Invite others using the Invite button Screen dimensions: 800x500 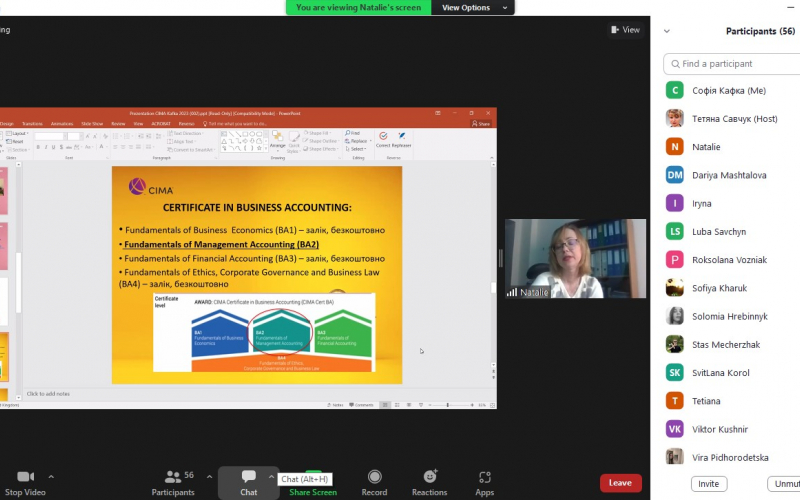(x=709, y=484)
